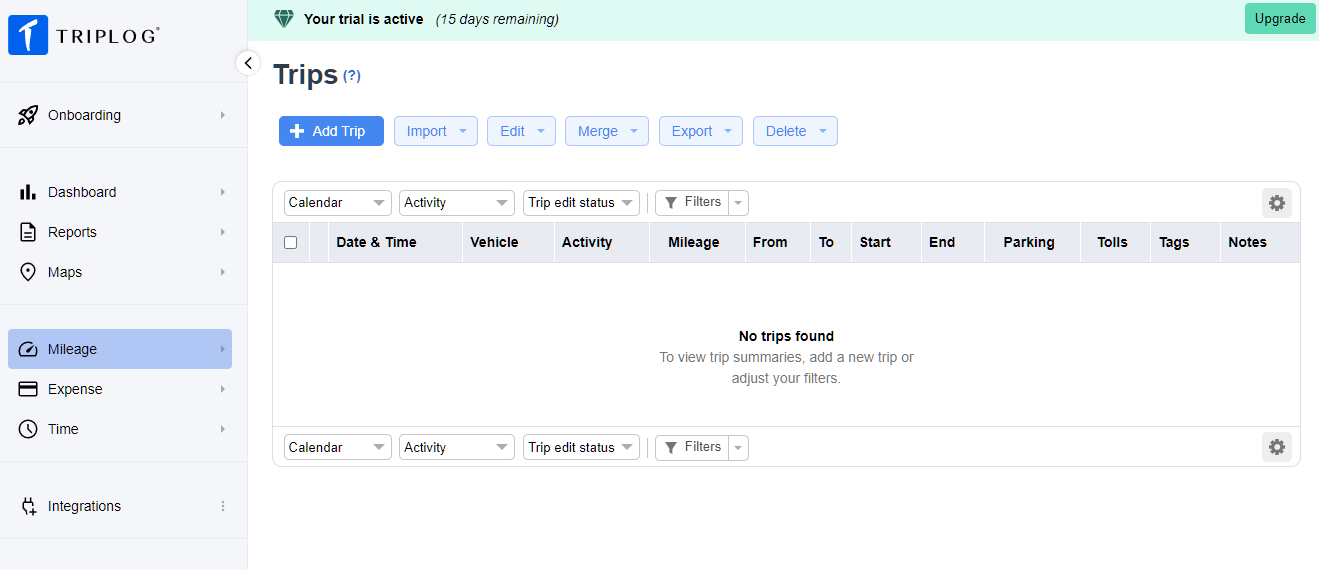The width and height of the screenshot is (1319, 570).
Task: Click the Reports document icon
Action: click(28, 232)
